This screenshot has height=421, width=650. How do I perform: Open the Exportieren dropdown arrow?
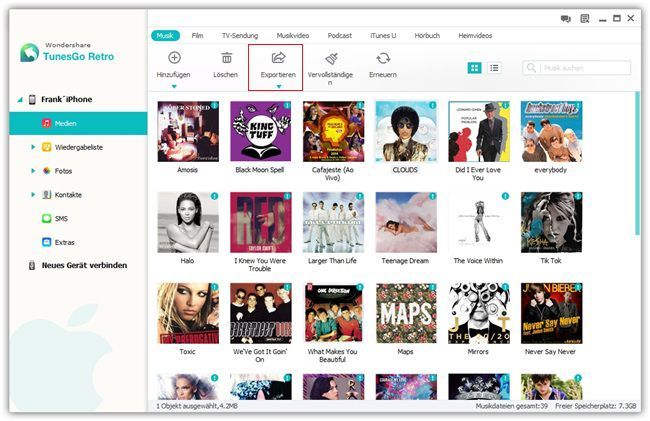[279, 86]
